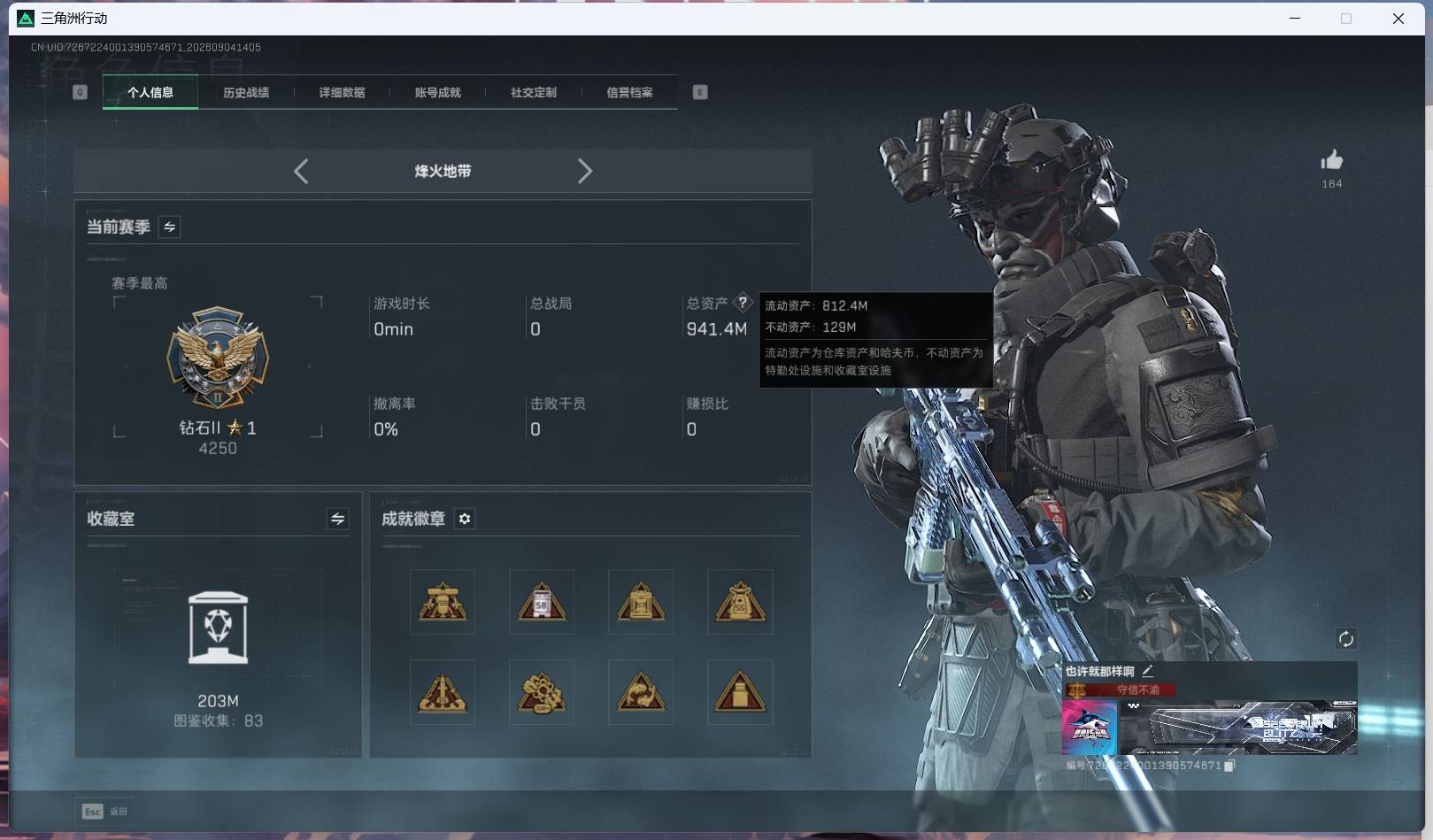Click the 图鉴收集: 83 text
The height and width of the screenshot is (840, 1433).
pos(218,721)
